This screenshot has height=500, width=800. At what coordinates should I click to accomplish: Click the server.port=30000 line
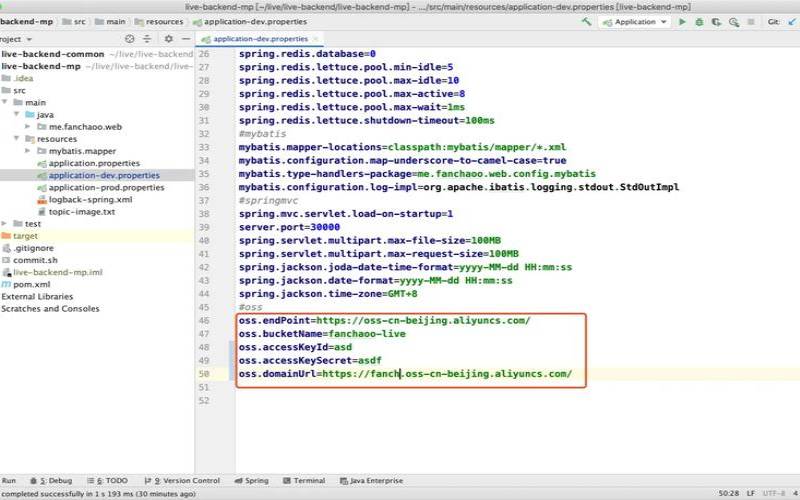click(289, 227)
